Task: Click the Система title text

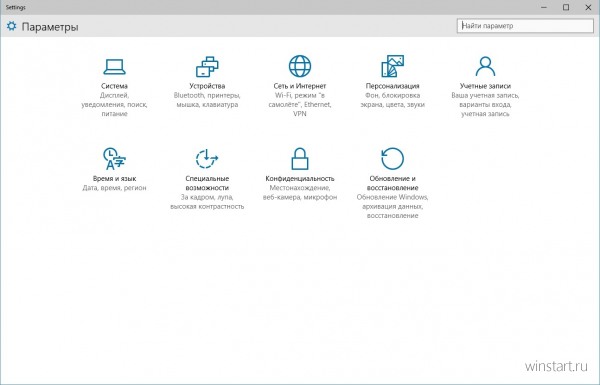Action: pyautogui.click(x=114, y=86)
